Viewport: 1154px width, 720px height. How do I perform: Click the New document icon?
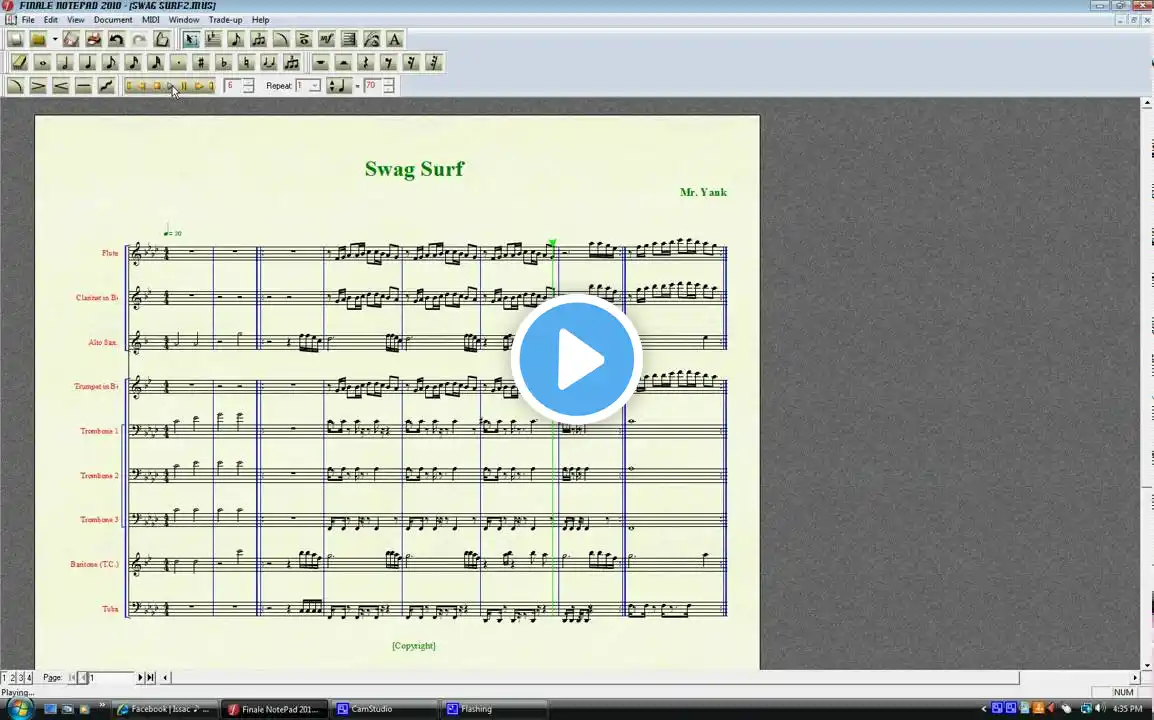15,39
